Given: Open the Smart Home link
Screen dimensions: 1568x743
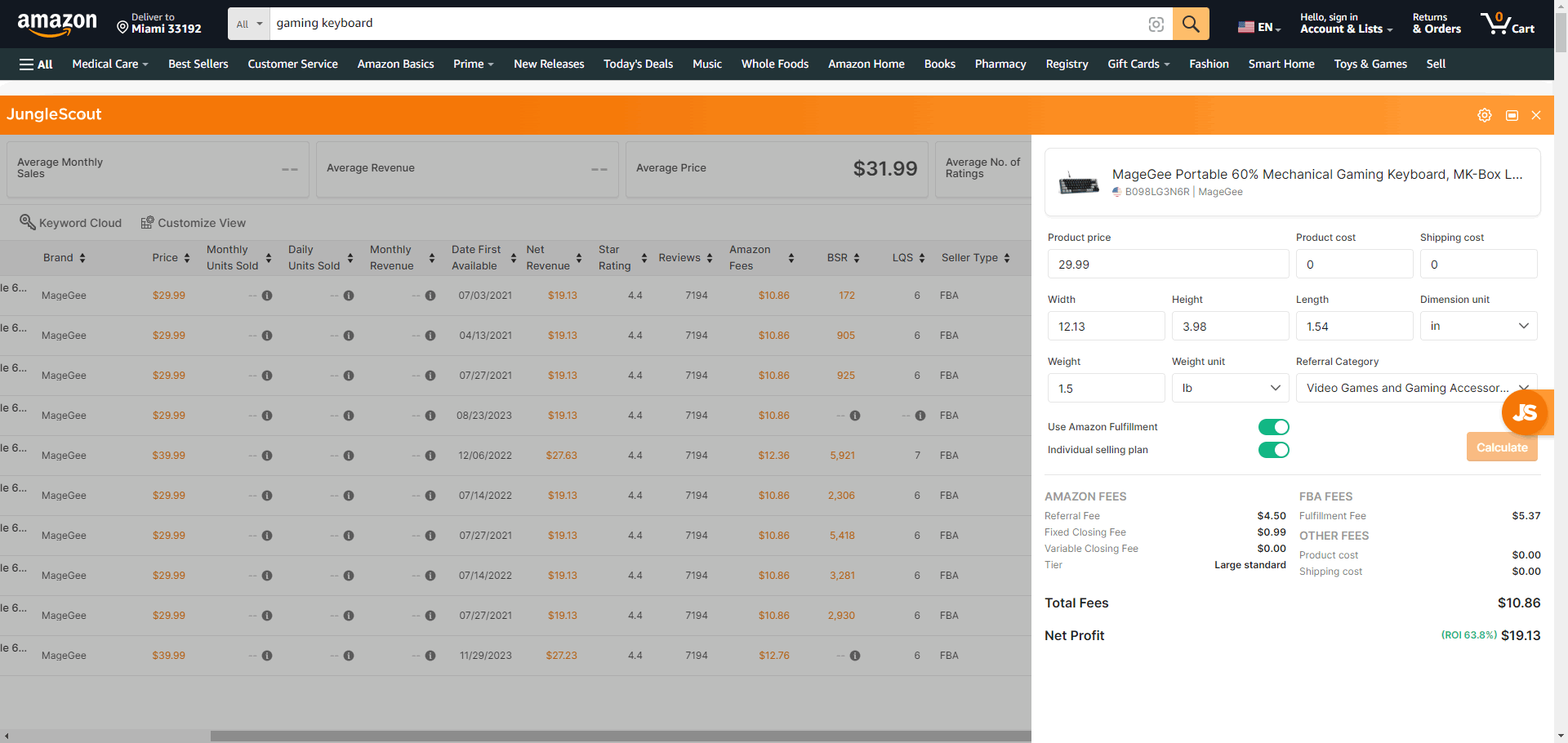Looking at the screenshot, I should [1281, 65].
